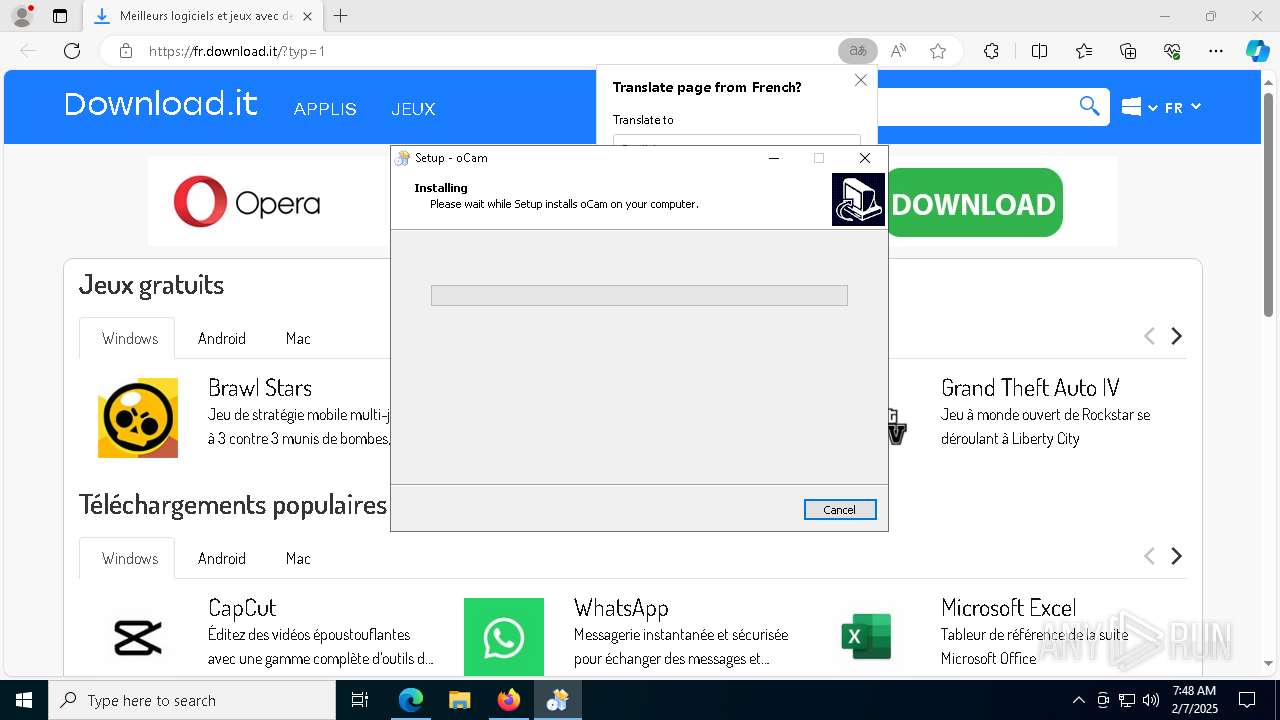This screenshot has height=720, width=1280.
Task: Select Mac tab under Jeux gratuits
Action: [298, 338]
